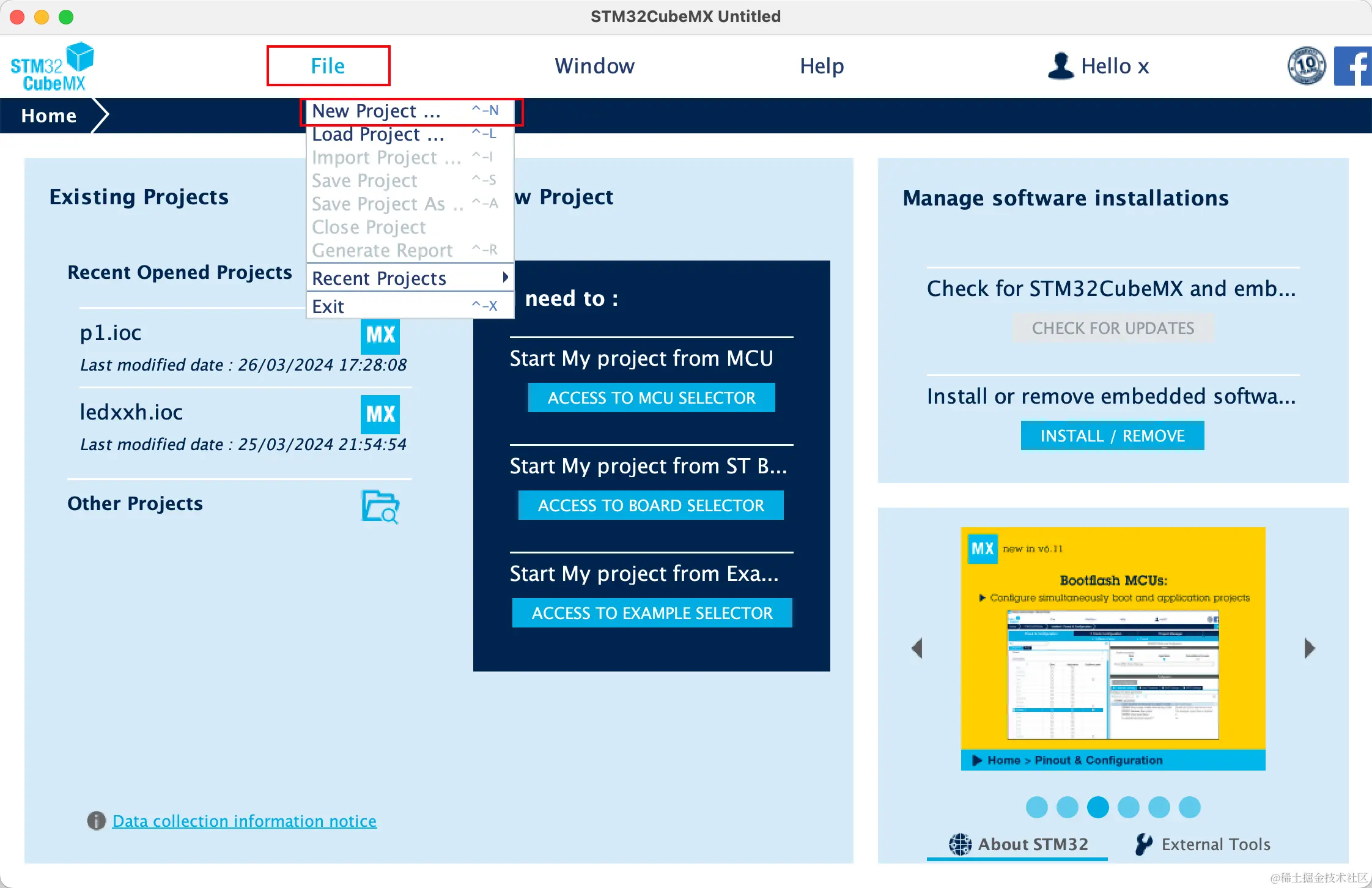This screenshot has height=888, width=1372.
Task: Select the fifth carousel dot
Action: coord(1159,807)
